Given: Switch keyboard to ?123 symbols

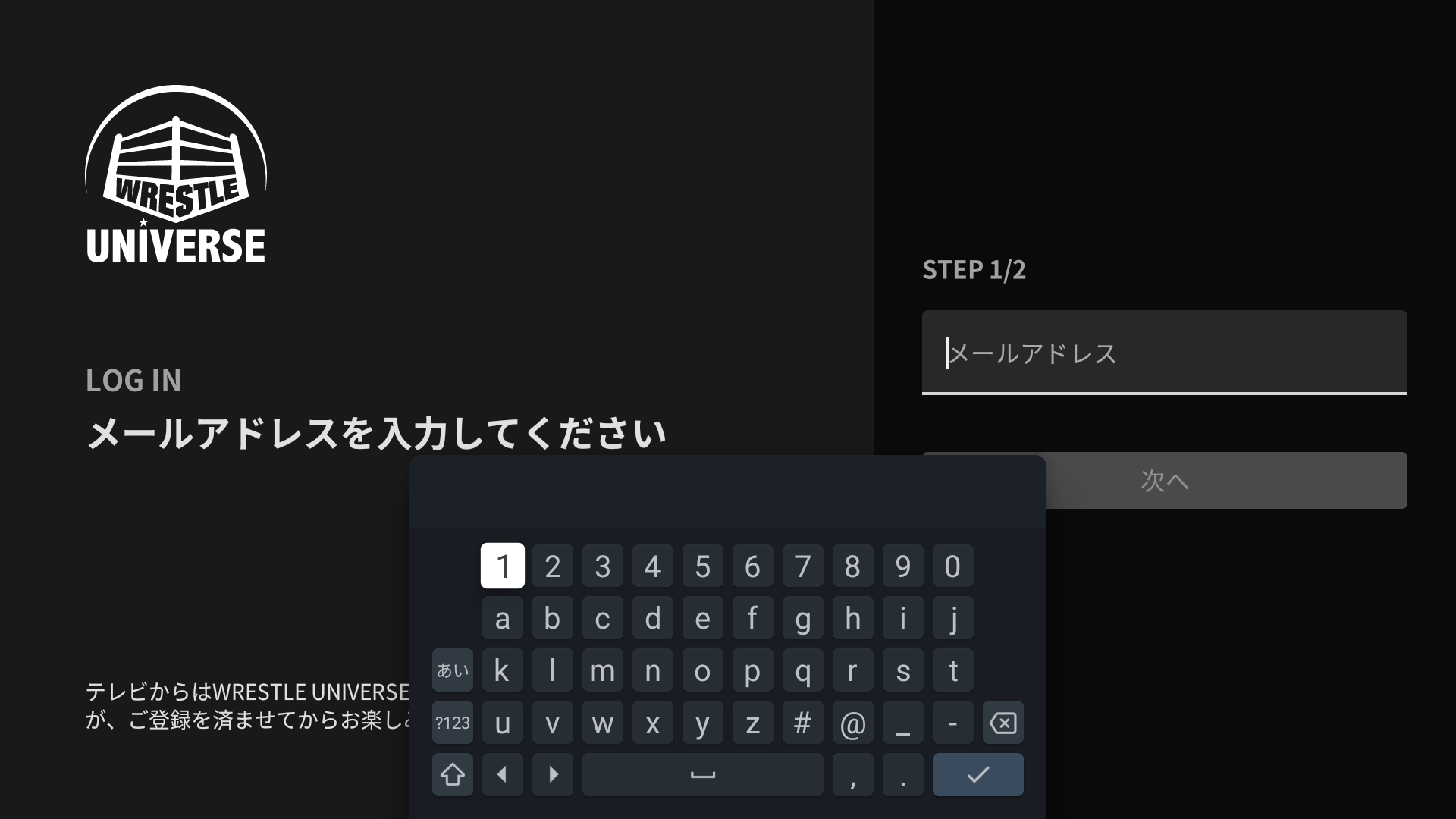Looking at the screenshot, I should coord(453,723).
